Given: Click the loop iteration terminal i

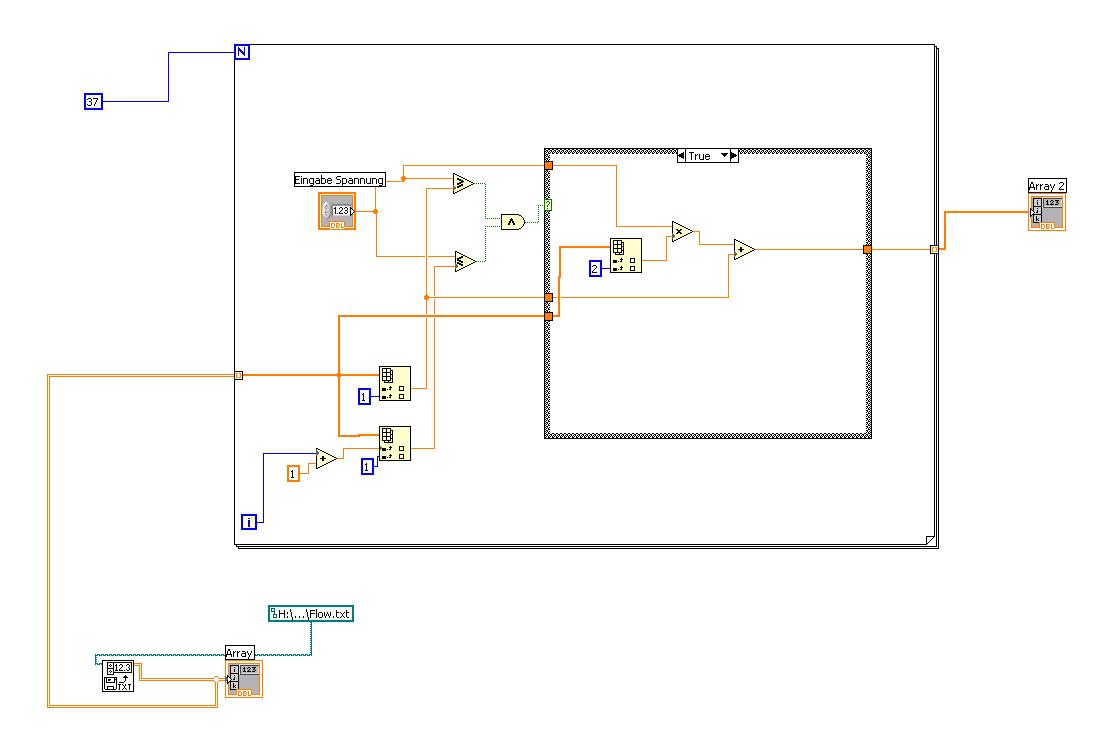Looking at the screenshot, I should coord(249,521).
